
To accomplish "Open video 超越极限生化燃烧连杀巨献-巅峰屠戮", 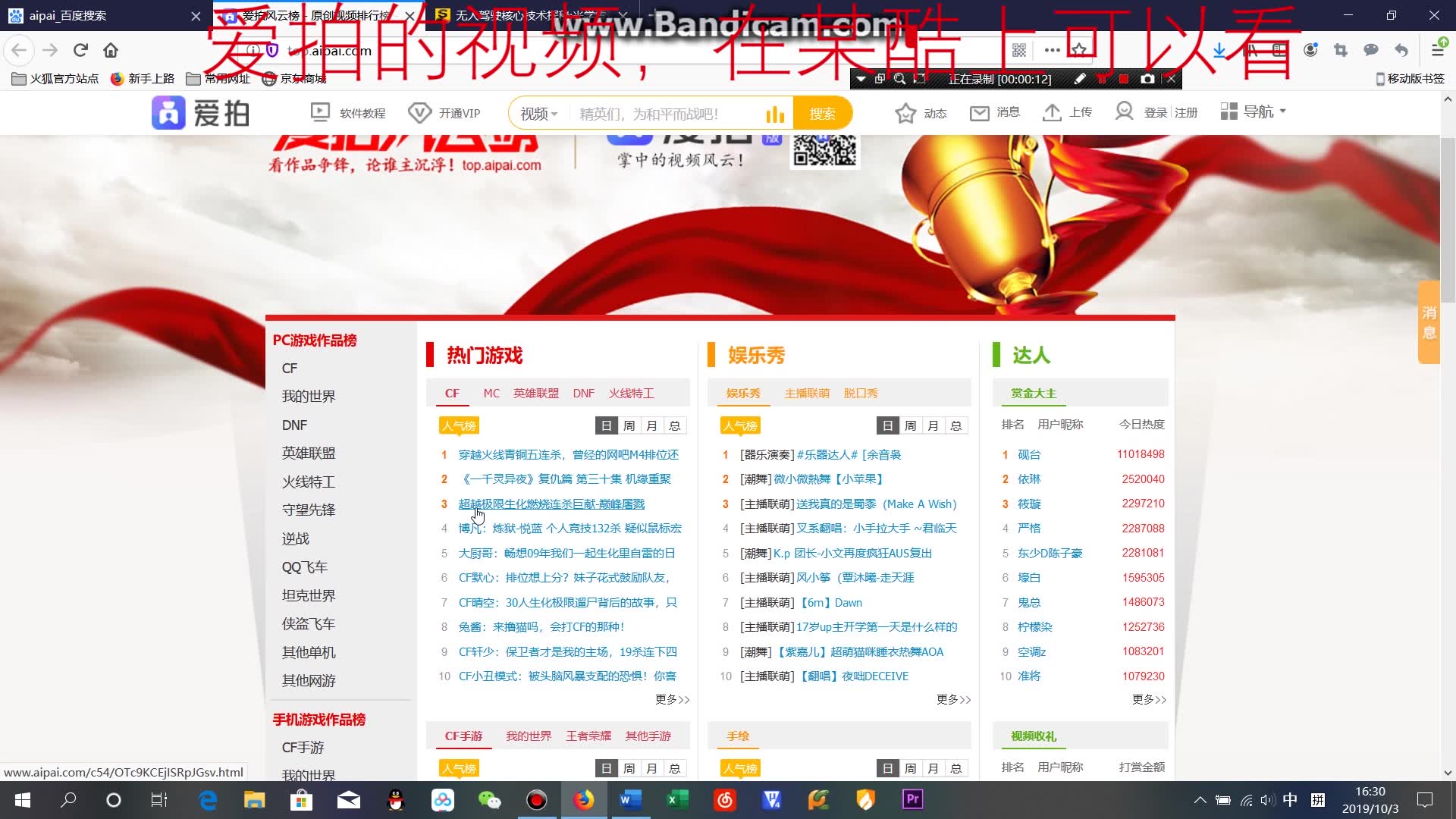I will [x=551, y=504].
